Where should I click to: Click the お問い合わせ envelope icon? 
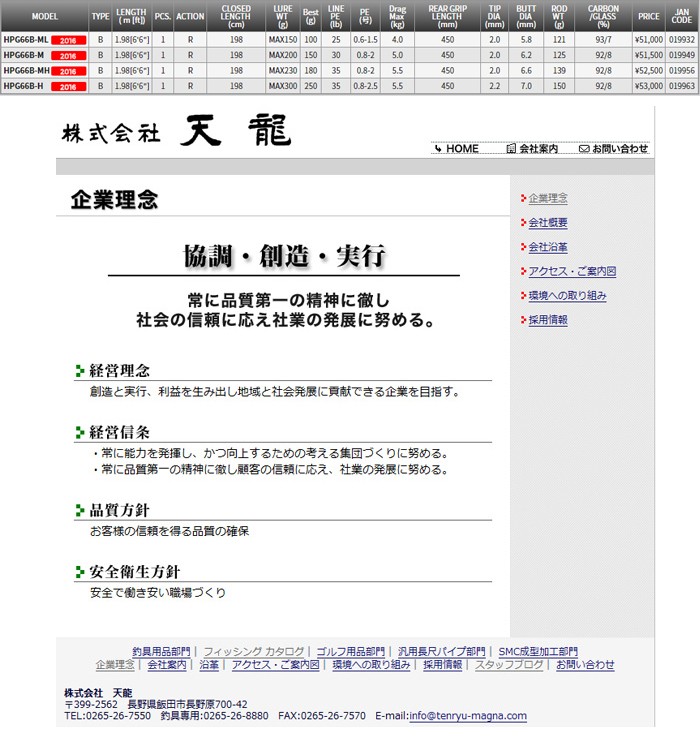(584, 148)
